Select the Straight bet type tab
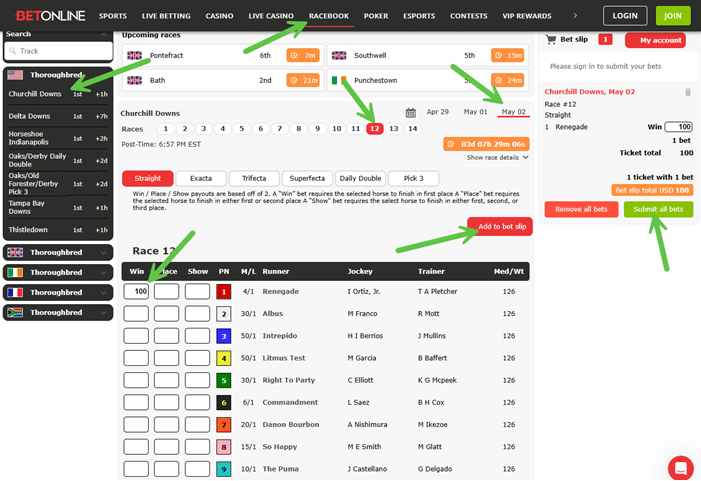 coord(148,178)
